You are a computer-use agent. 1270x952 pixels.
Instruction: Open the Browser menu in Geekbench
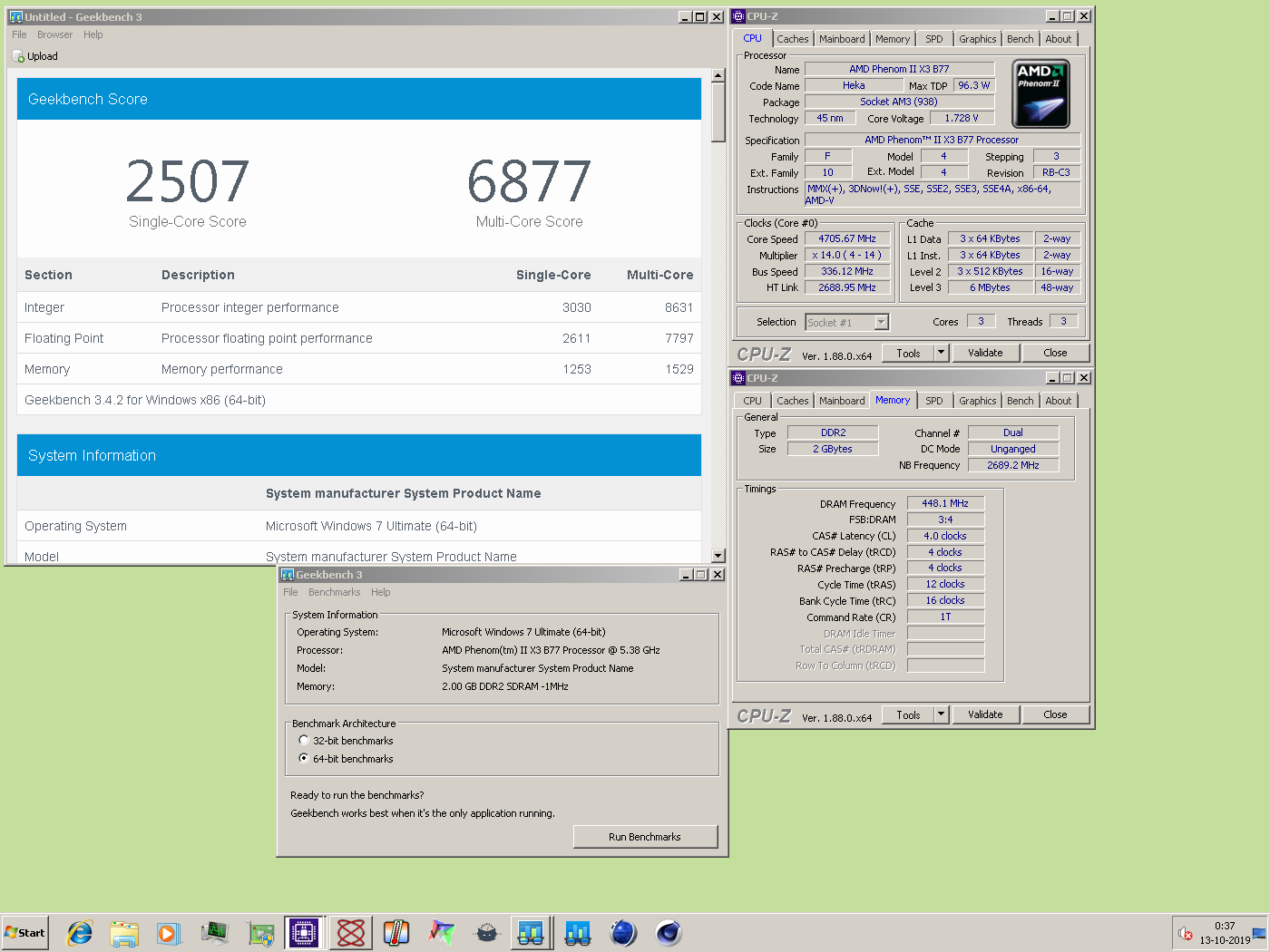pos(54,34)
